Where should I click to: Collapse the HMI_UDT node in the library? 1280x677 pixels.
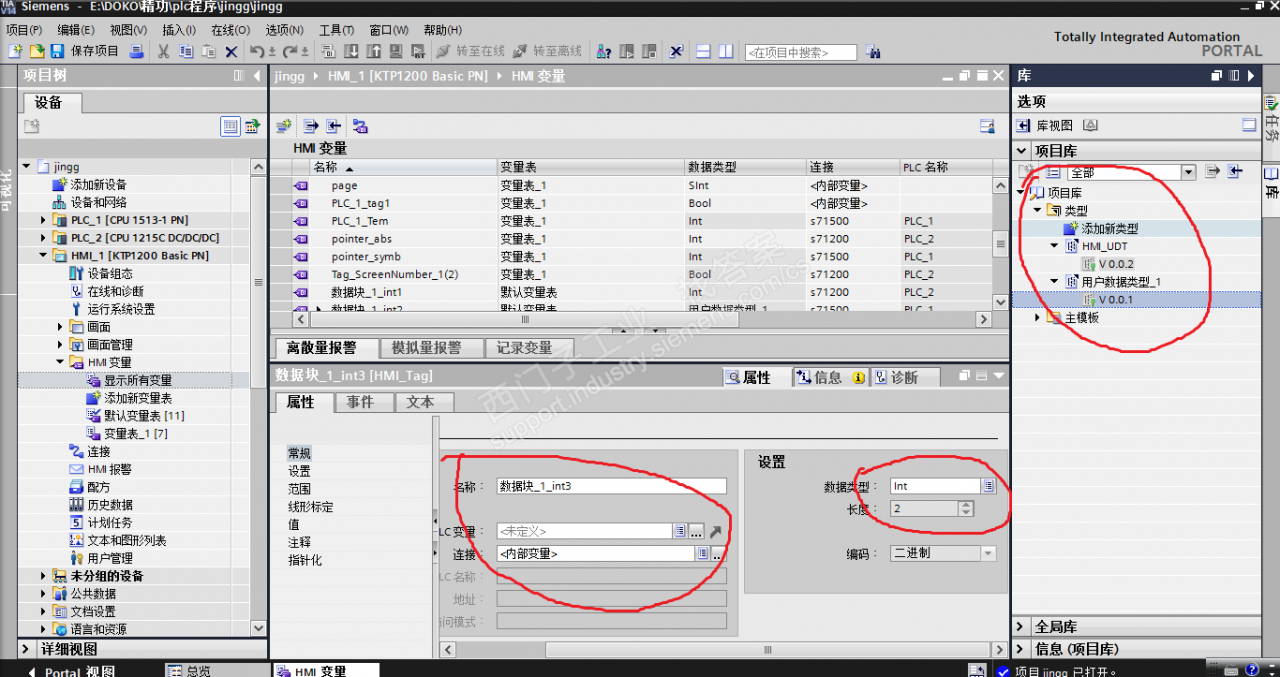1053,245
